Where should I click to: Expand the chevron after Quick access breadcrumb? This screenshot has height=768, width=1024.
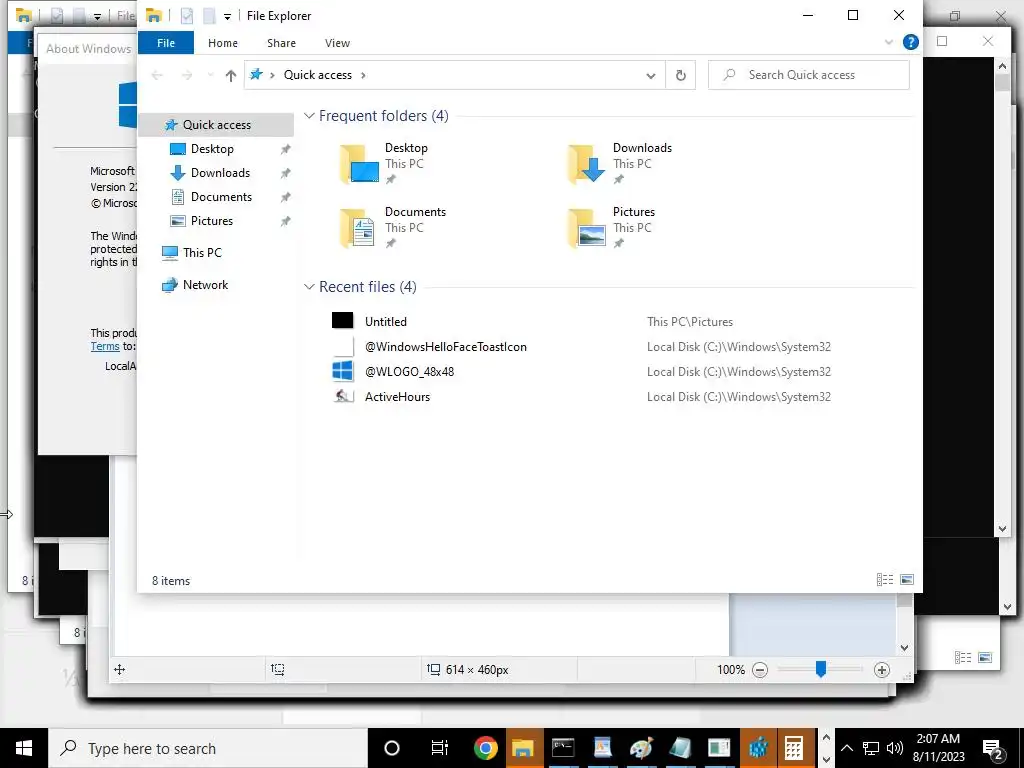(x=363, y=75)
